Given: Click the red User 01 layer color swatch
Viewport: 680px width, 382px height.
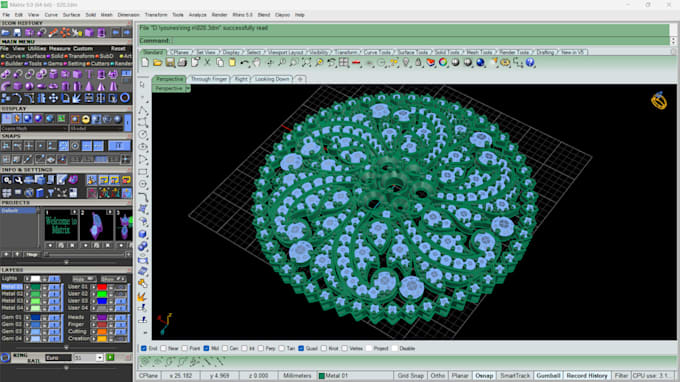Looking at the screenshot, I should pyautogui.click(x=102, y=287).
